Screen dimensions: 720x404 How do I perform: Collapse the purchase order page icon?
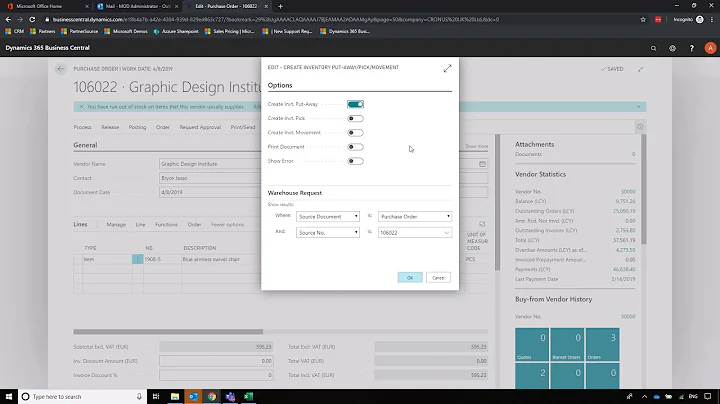(641, 69)
